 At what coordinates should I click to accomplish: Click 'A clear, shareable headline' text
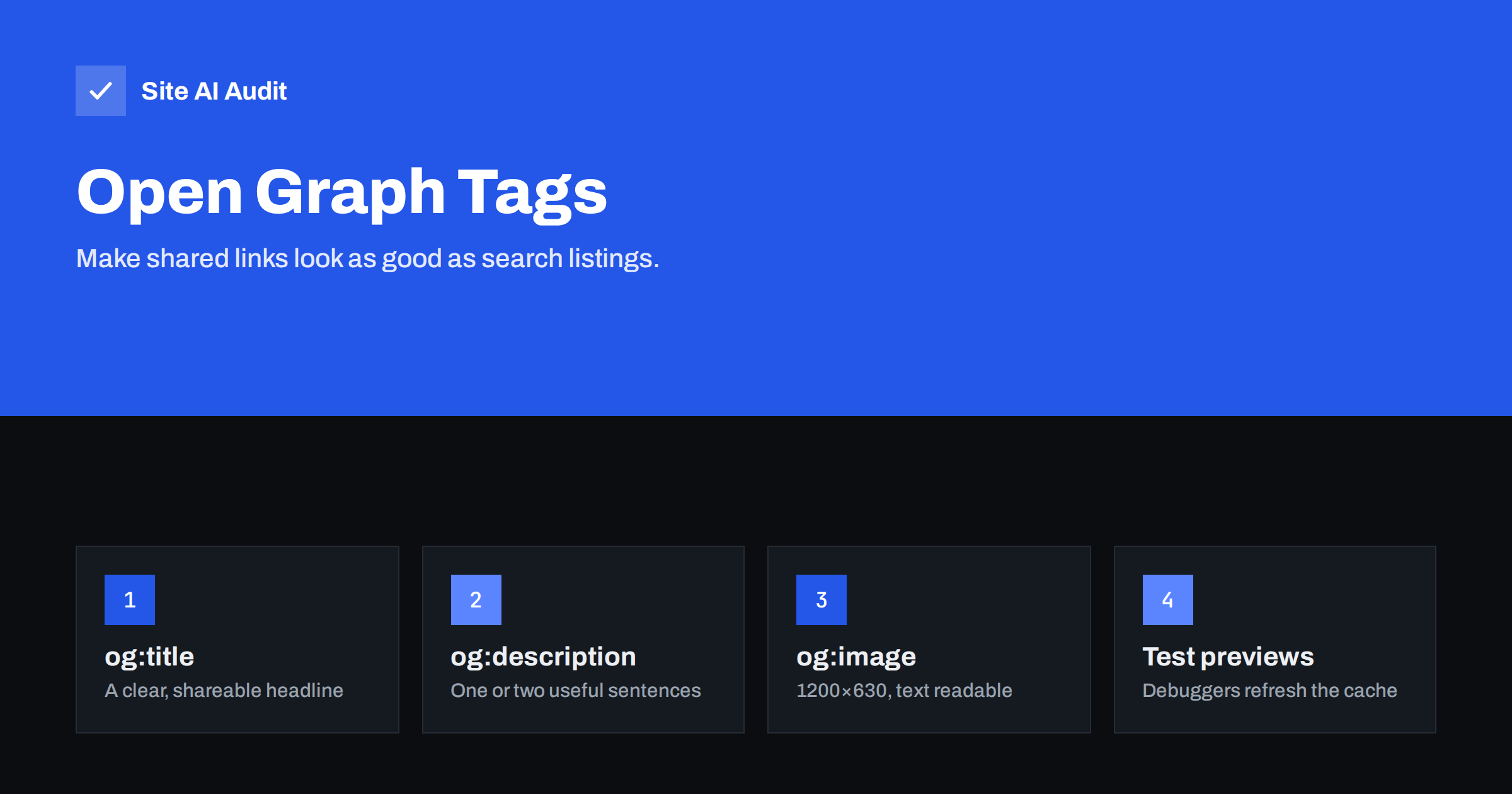(224, 691)
